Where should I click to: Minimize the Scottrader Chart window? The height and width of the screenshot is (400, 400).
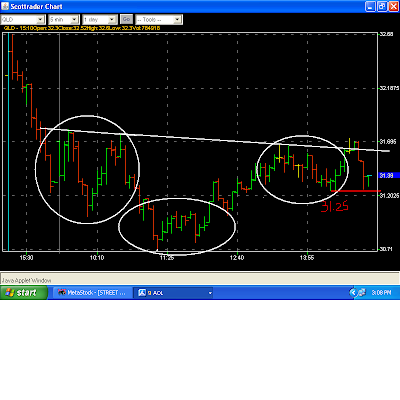coord(370,6)
